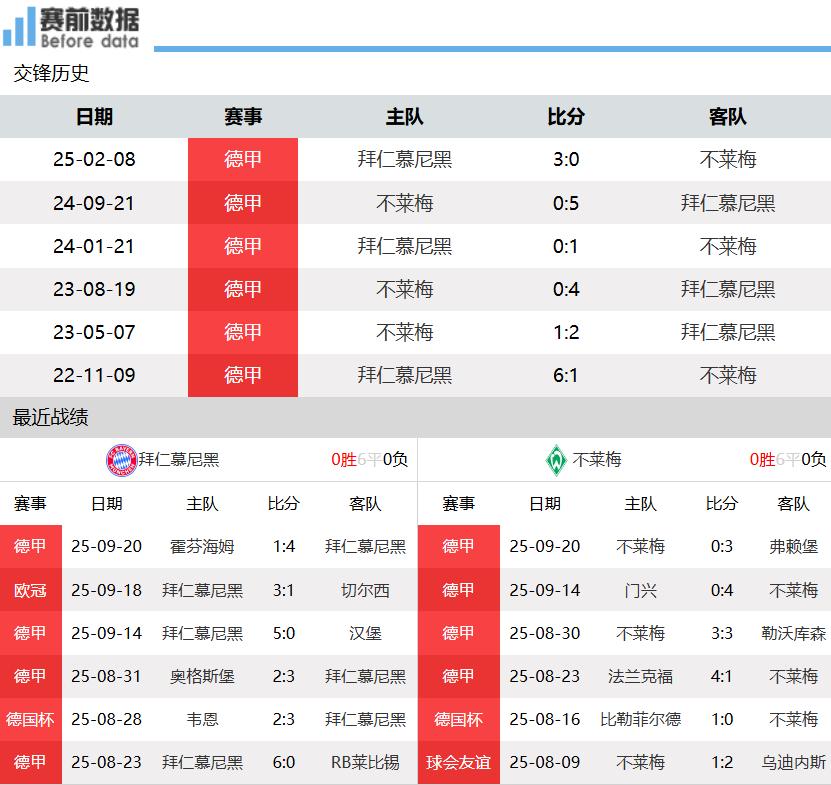Click the red 欧冠 competition tag

point(30,590)
